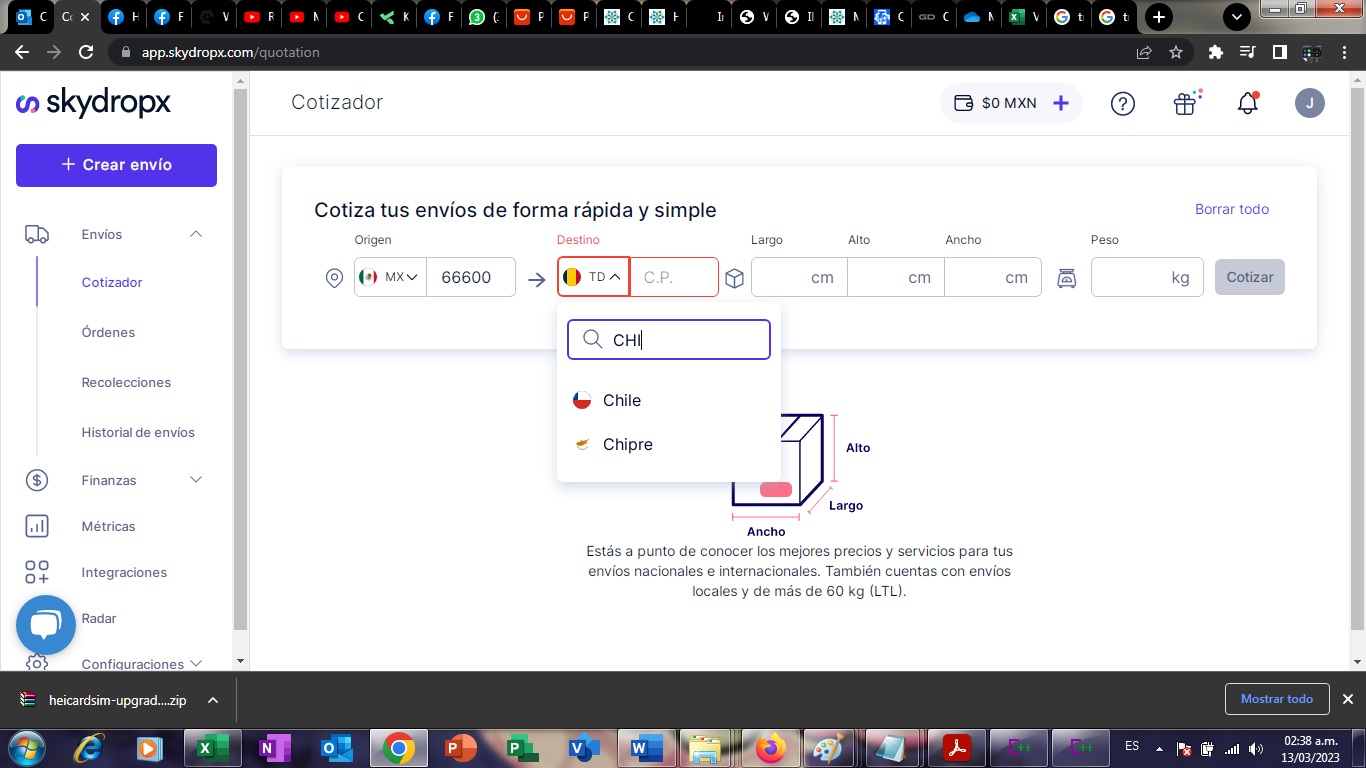This screenshot has width=1366, height=768.
Task: Go to Cotizador in the sidebar
Action: [x=112, y=282]
